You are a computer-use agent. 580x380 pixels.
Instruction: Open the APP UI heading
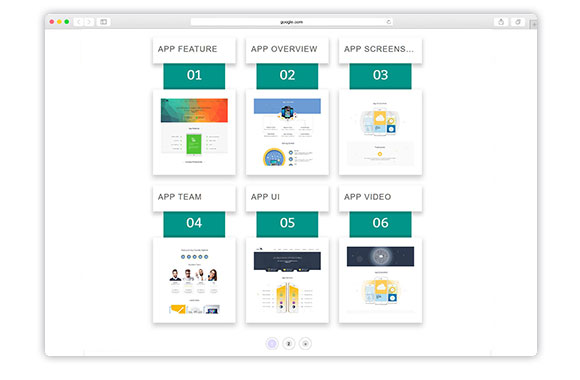[265, 197]
